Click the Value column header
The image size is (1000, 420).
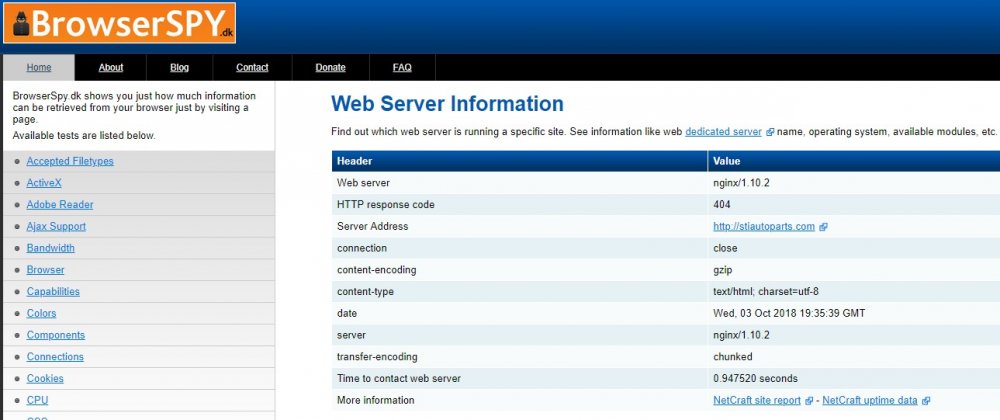tap(726, 161)
